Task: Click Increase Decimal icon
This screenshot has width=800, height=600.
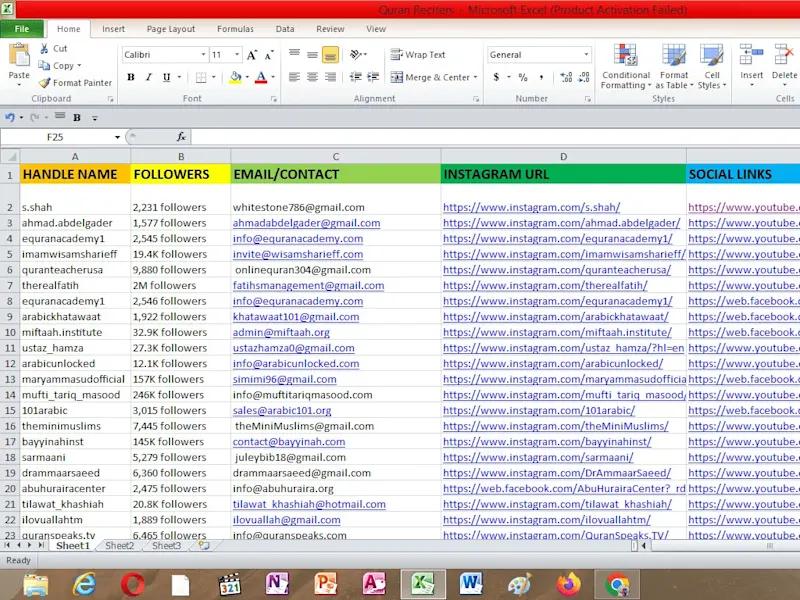Action: coord(566,77)
